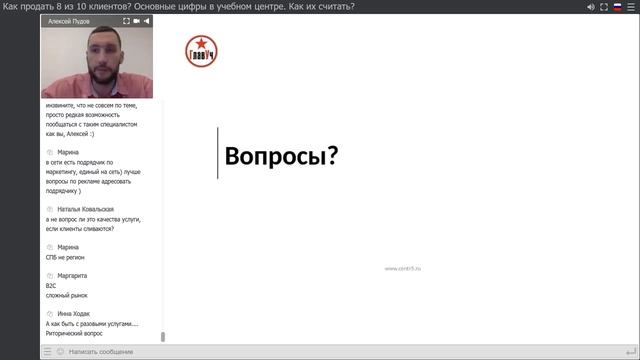Select name Наталья Ковальская in chat

(x=86, y=209)
